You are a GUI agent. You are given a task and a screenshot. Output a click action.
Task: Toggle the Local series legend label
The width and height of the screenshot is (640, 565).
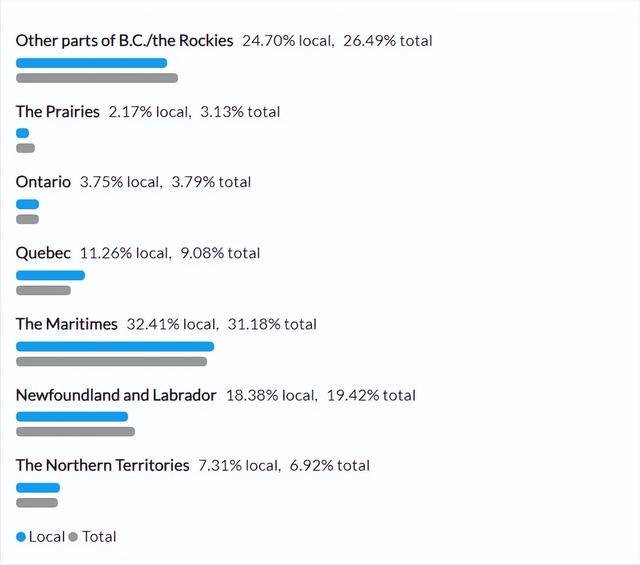click(47, 536)
